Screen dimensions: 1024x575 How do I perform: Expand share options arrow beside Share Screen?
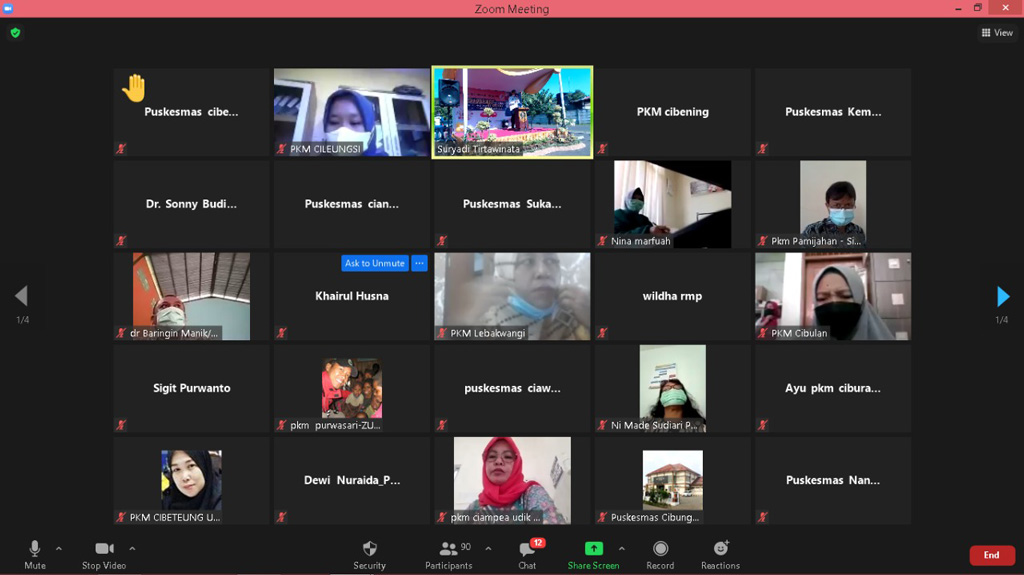621,549
